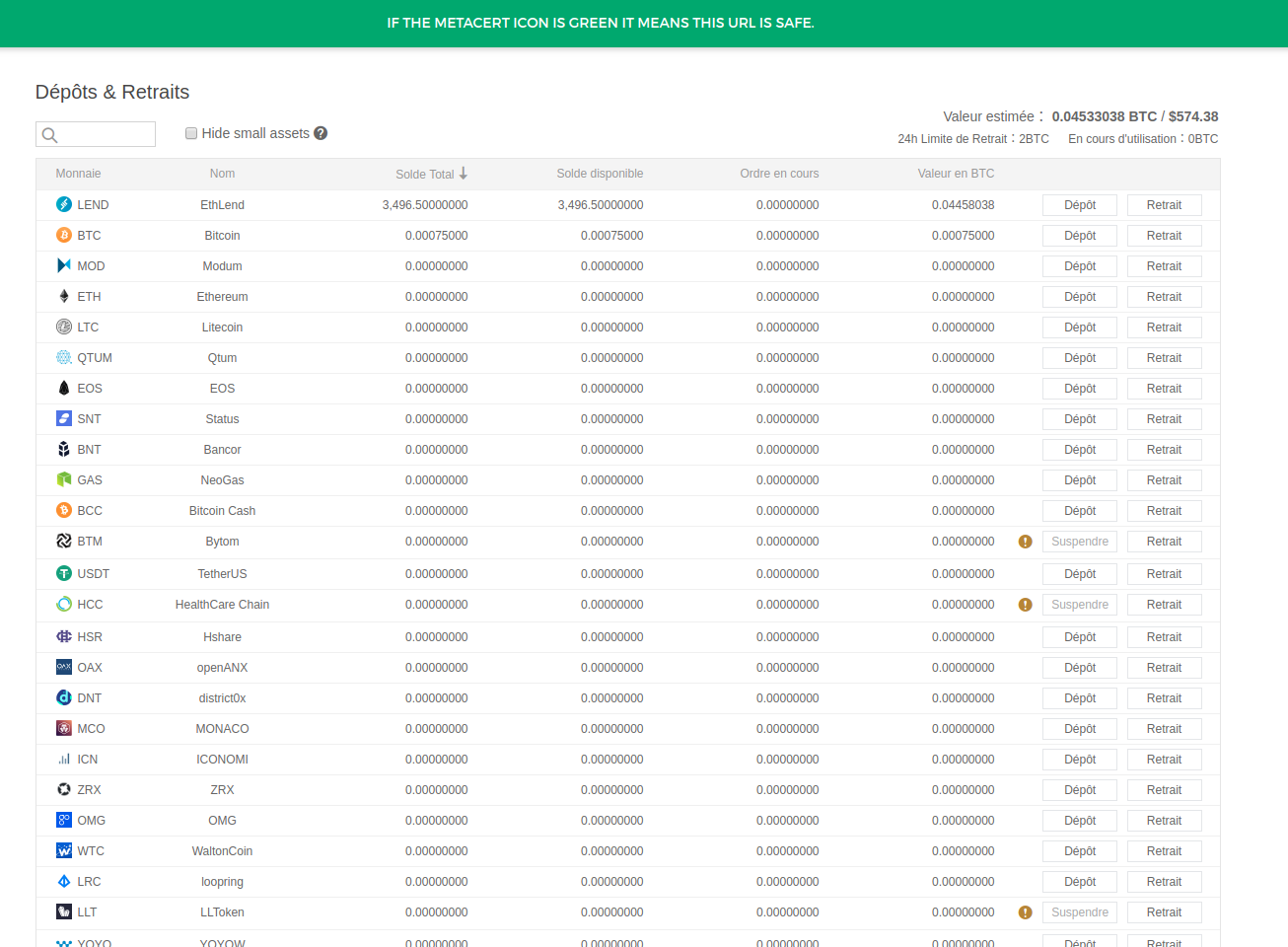The width and height of the screenshot is (1288, 947).
Task: Click estimated value 0.04533038 BTC text
Action: (x=1104, y=116)
